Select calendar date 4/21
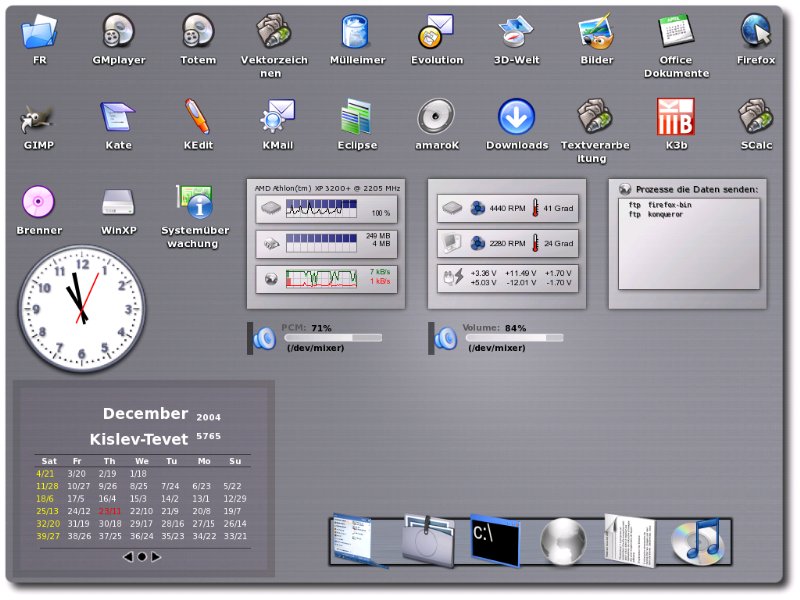Viewport: 800px width, 600px height. 45,473
